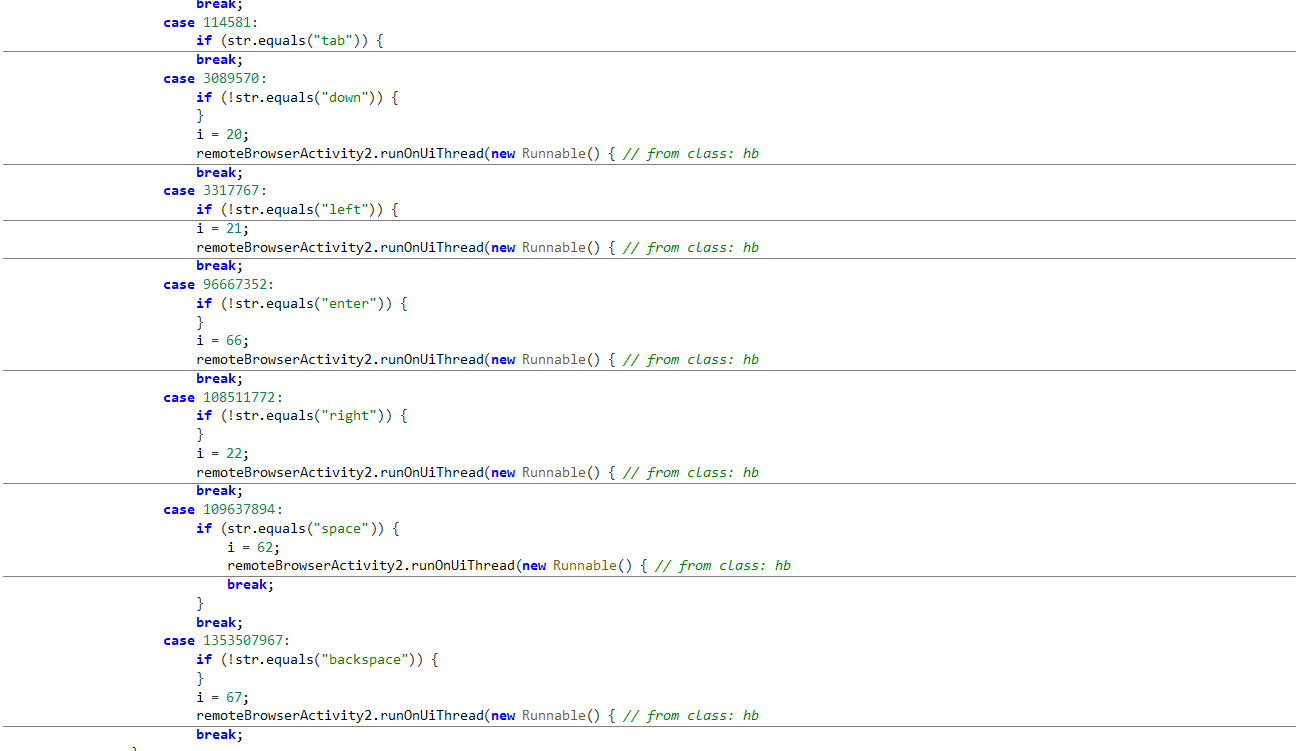Select case value 1353507967
The image size is (1296, 751).
(x=242, y=640)
